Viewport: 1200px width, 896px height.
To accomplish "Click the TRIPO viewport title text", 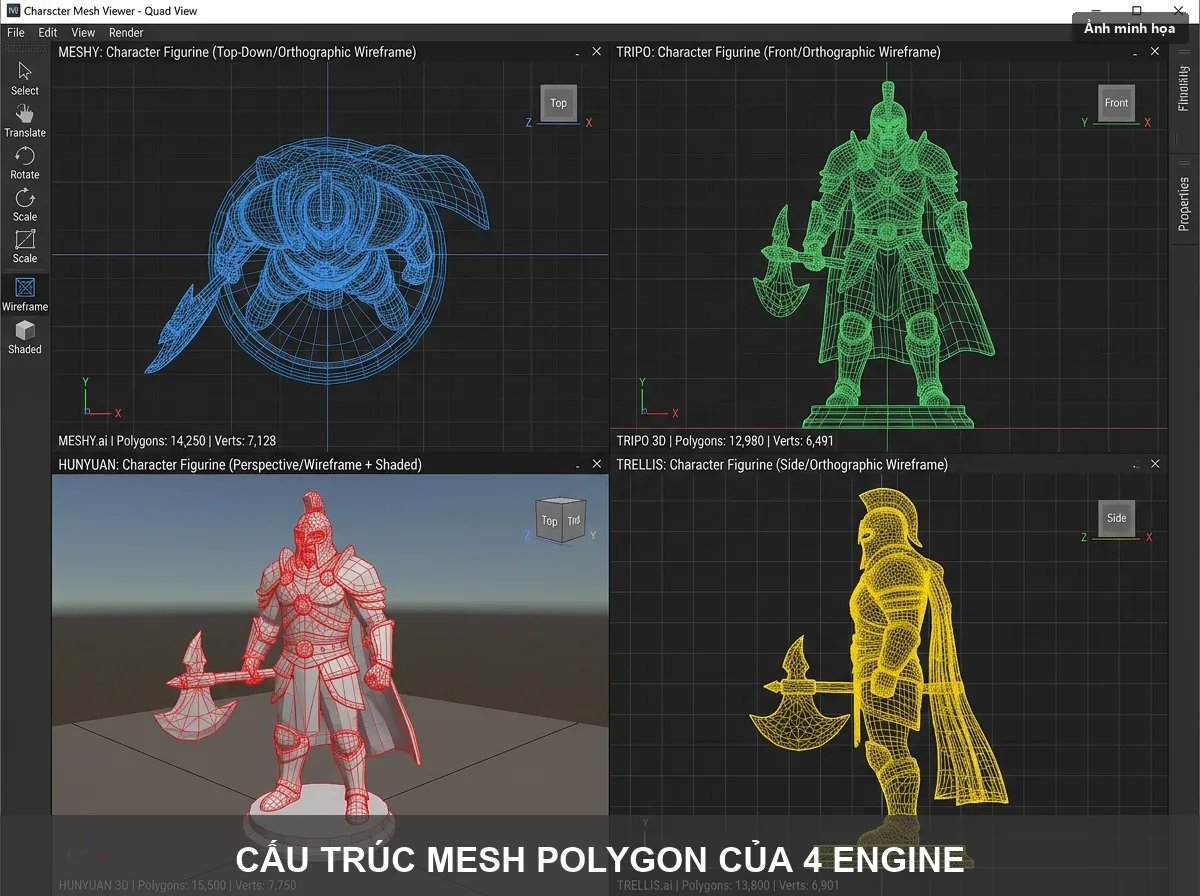I will click(778, 52).
